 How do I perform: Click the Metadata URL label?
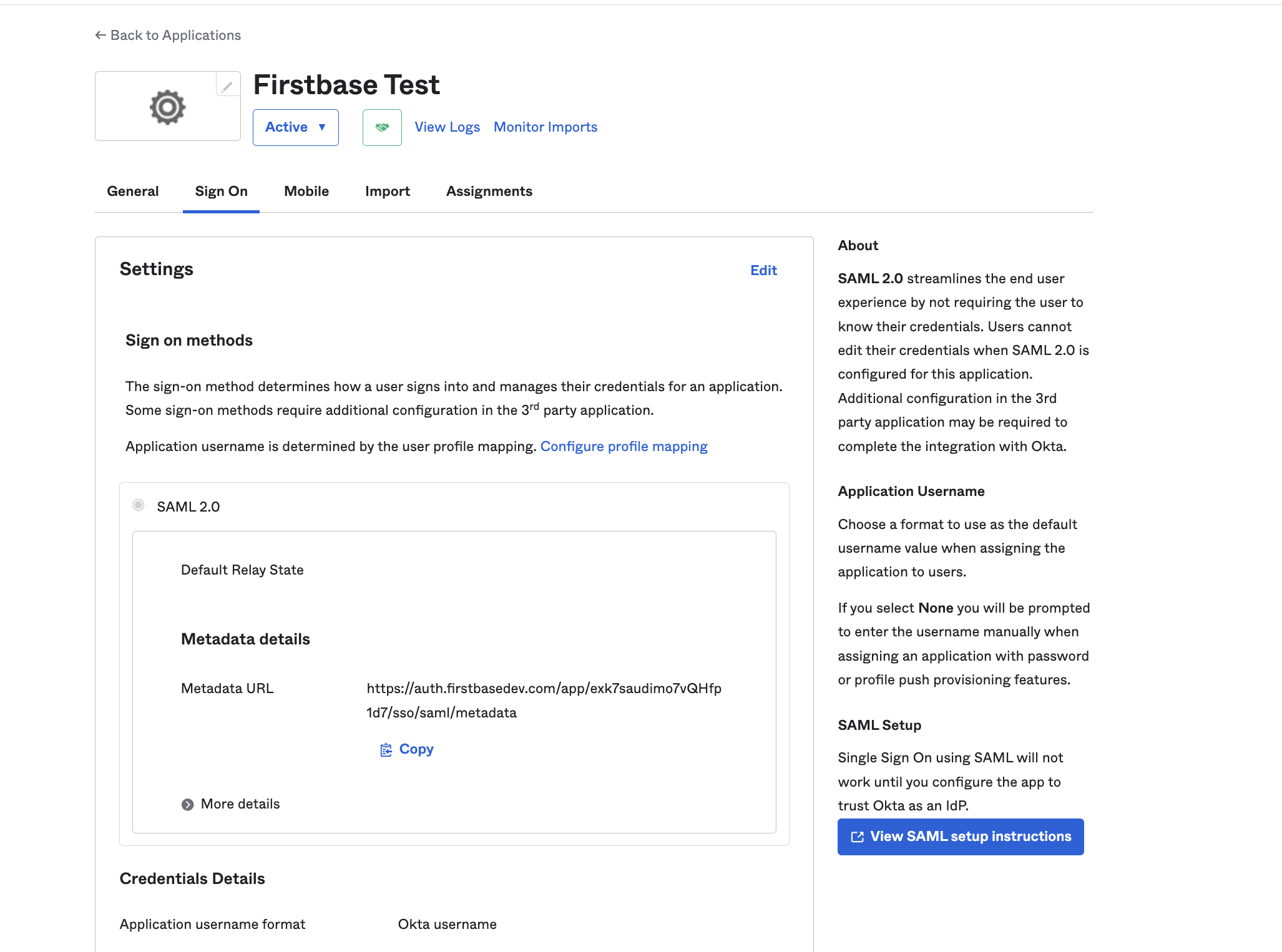227,689
